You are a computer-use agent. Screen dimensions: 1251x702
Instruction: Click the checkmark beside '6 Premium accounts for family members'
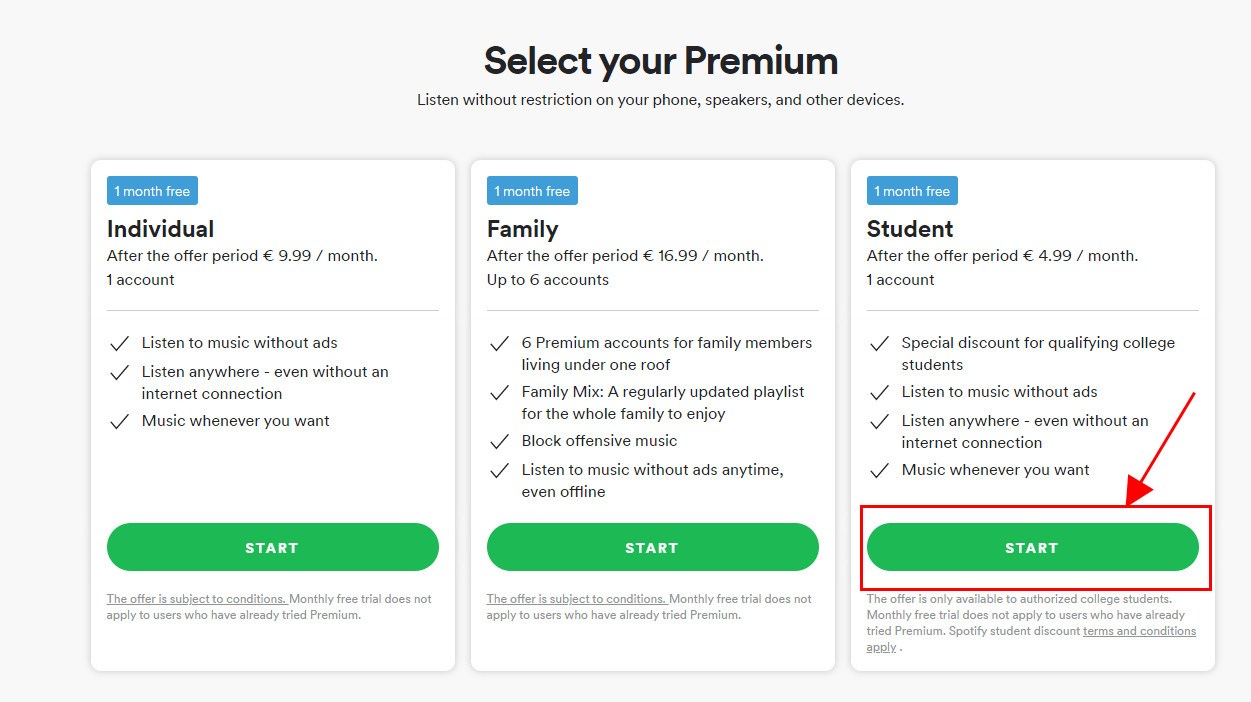pos(500,343)
